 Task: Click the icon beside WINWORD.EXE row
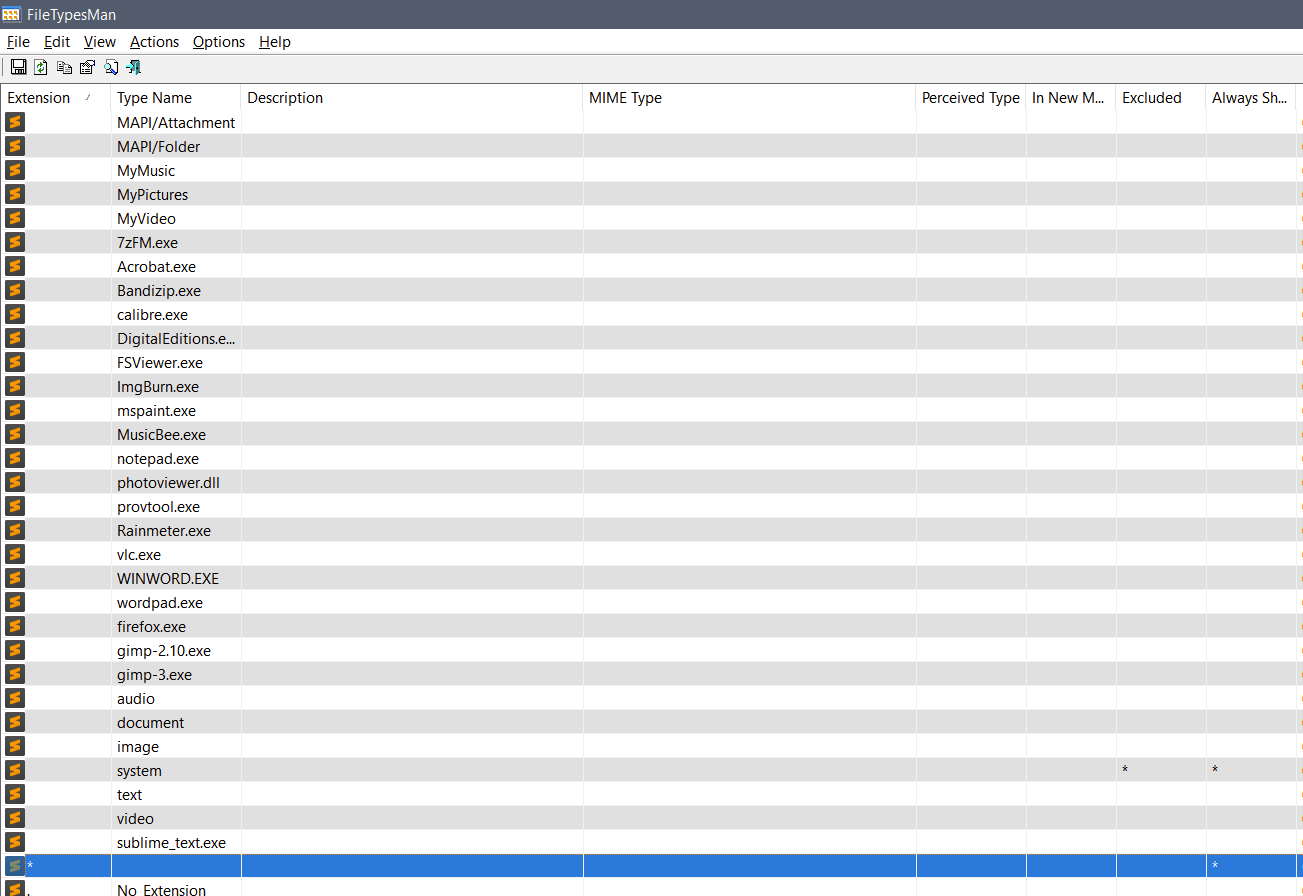click(x=14, y=578)
